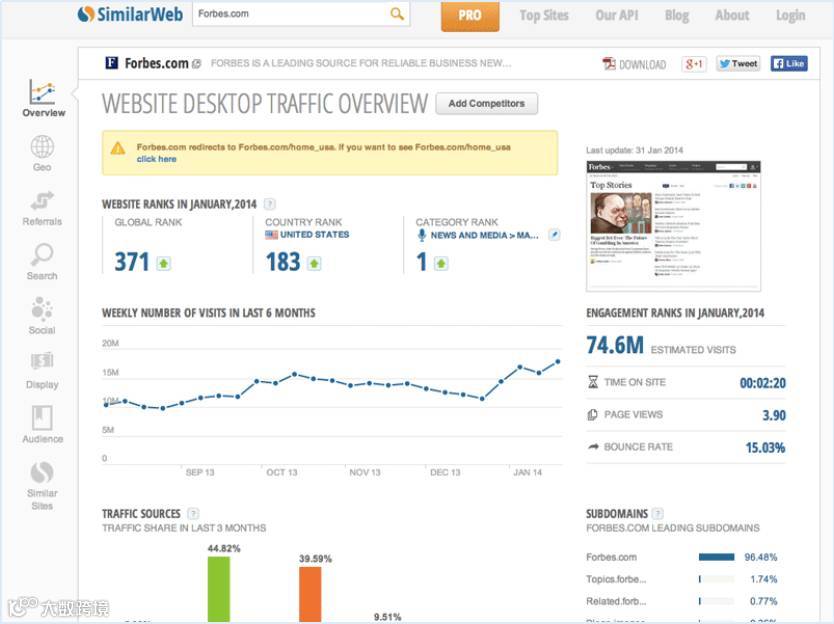Go to Top Sites

(x=544, y=15)
